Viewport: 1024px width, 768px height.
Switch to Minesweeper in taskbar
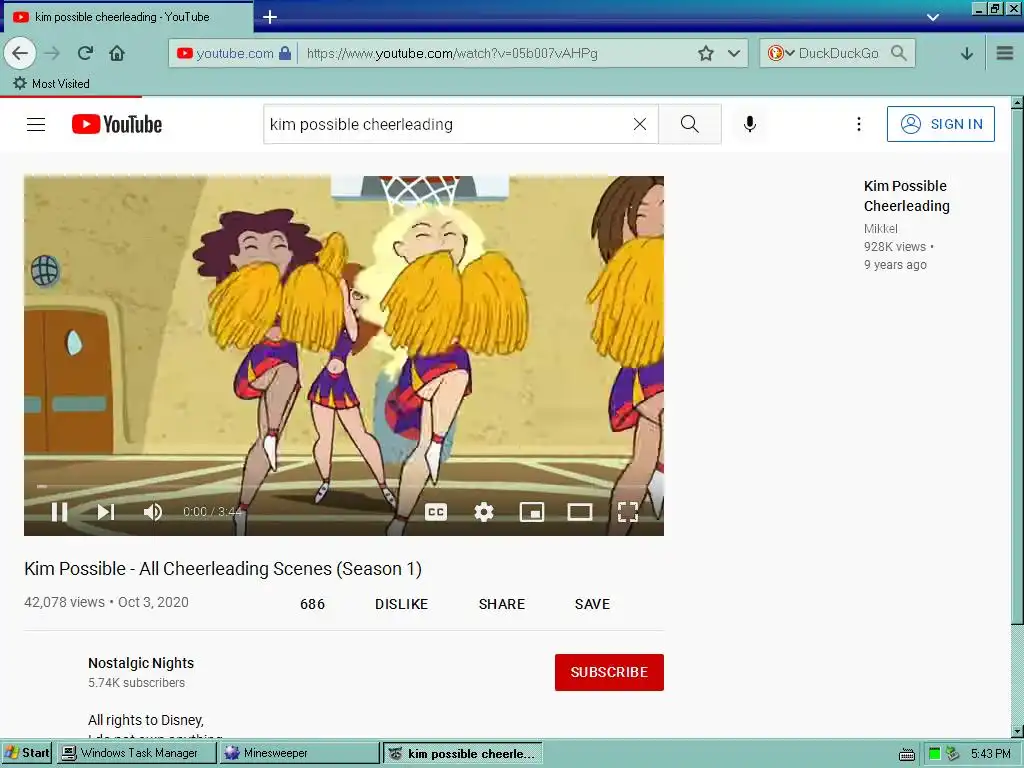[x=299, y=753]
